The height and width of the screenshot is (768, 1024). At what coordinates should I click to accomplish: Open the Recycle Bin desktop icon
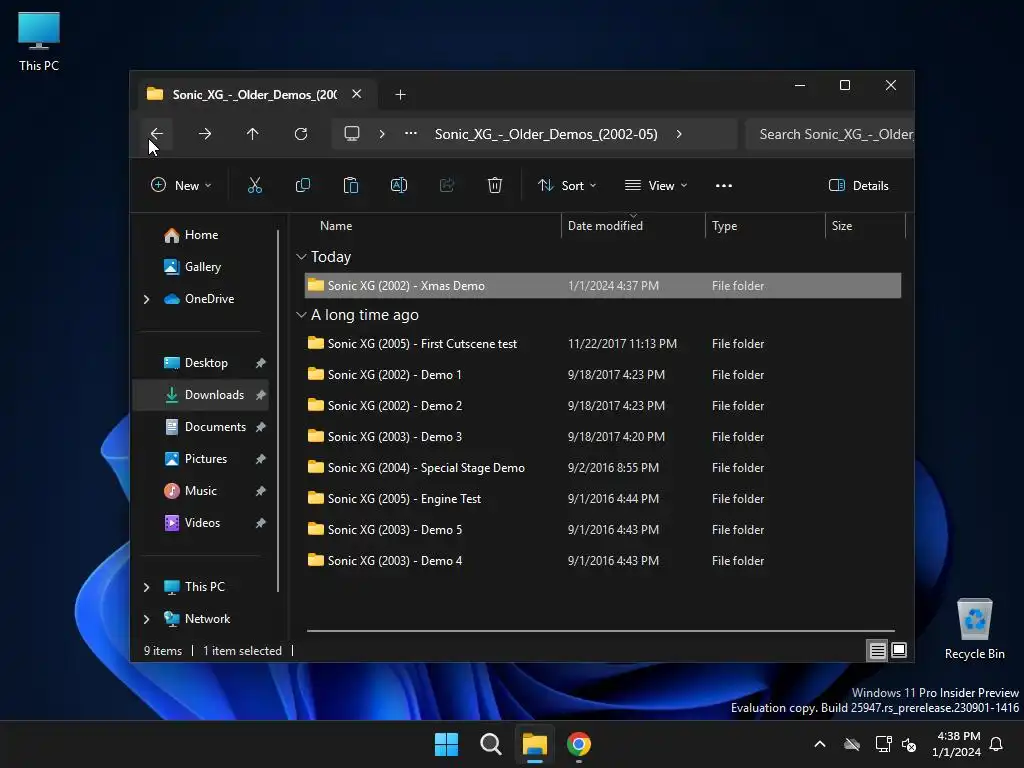click(x=974, y=628)
